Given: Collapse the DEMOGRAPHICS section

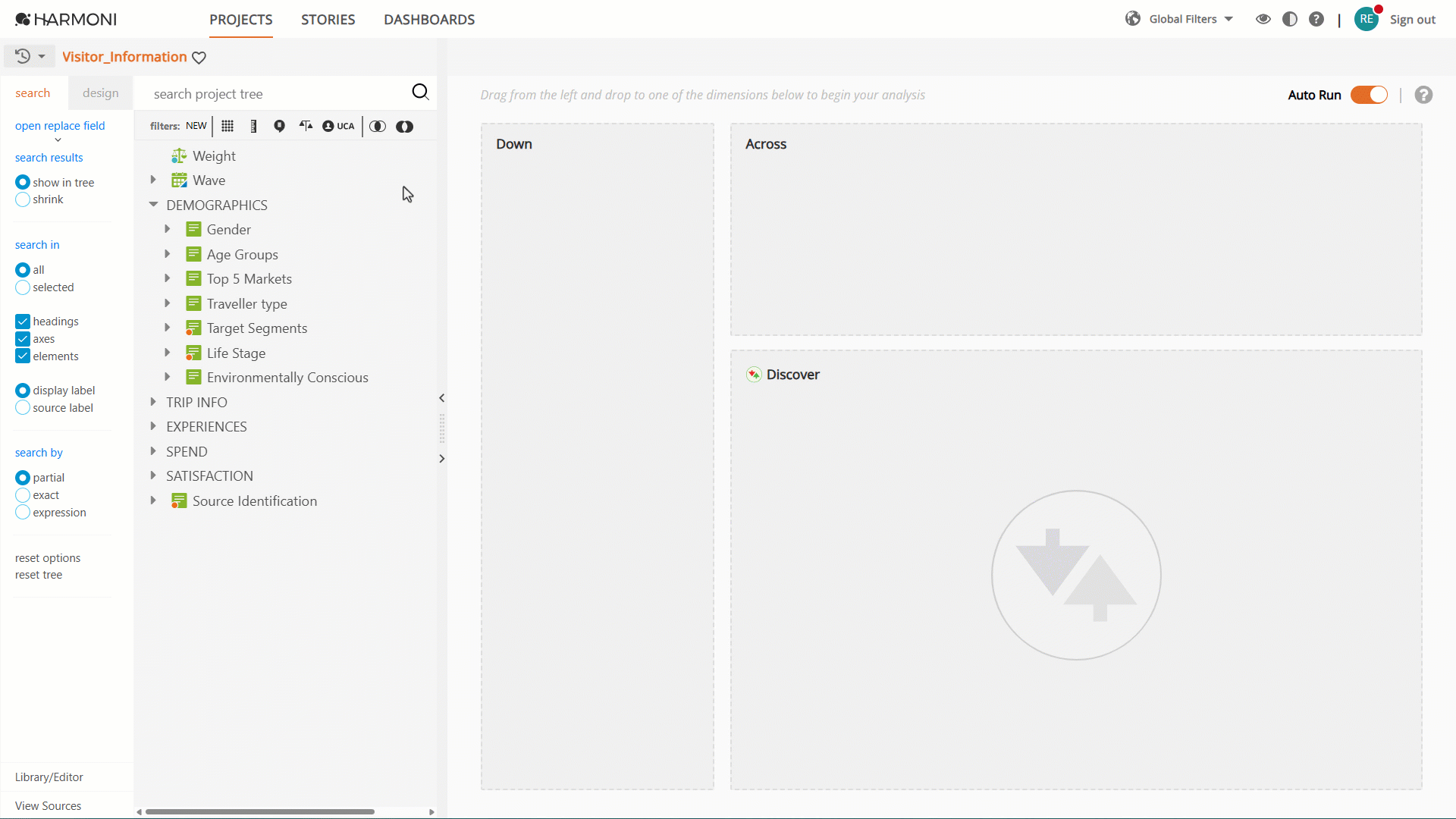Looking at the screenshot, I should (153, 205).
